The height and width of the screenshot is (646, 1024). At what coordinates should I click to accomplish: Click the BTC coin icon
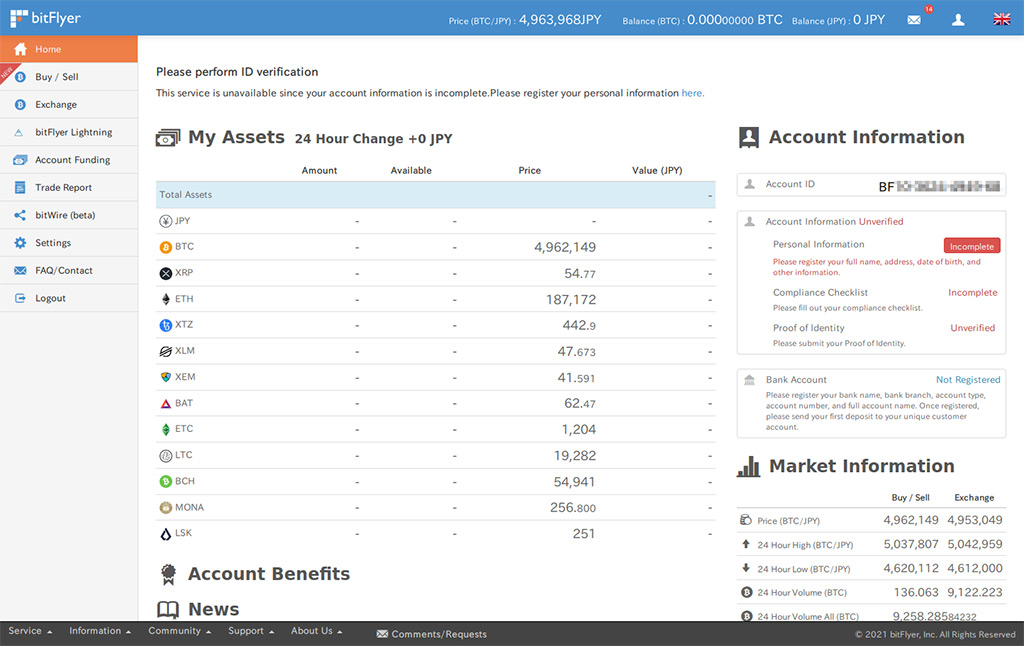tap(166, 248)
